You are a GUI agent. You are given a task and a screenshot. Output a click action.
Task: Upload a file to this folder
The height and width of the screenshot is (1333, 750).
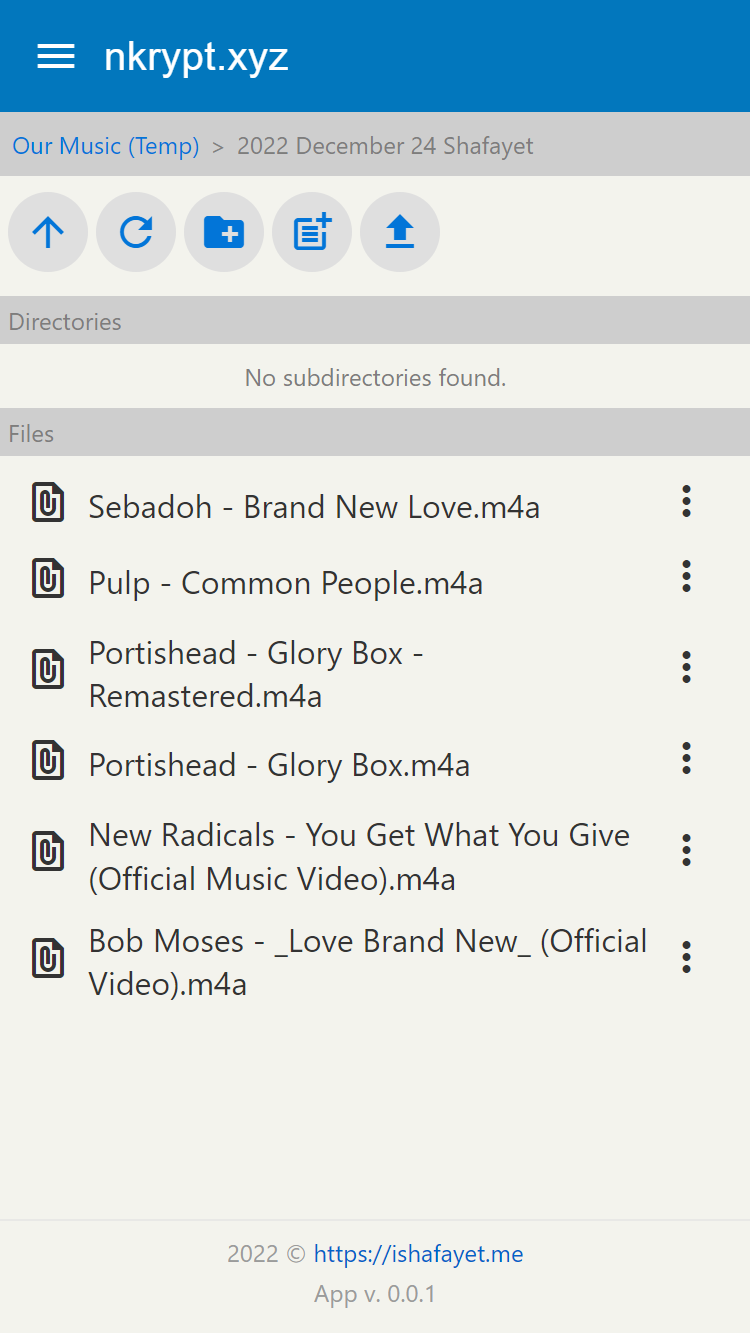tap(400, 232)
